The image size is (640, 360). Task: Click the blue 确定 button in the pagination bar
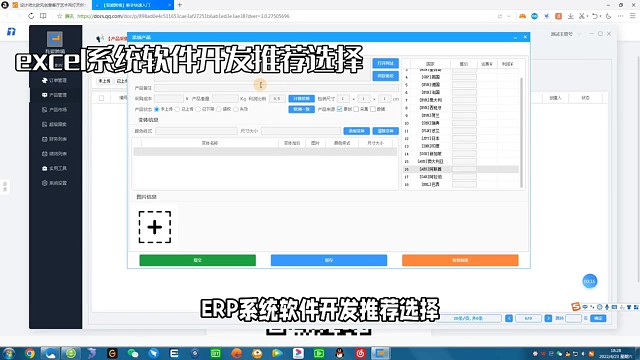(598, 318)
